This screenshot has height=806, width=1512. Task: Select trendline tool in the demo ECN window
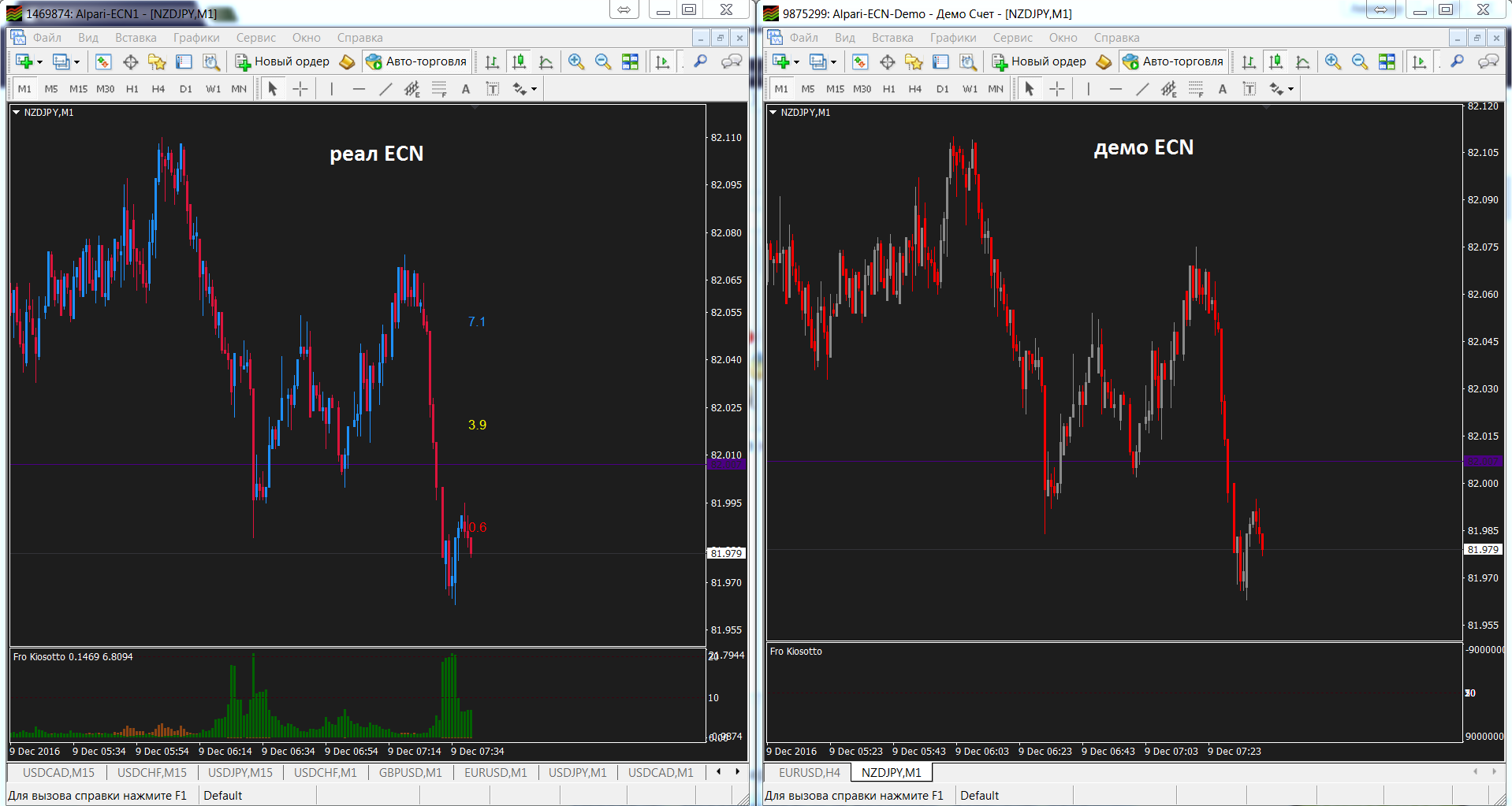tap(1142, 89)
